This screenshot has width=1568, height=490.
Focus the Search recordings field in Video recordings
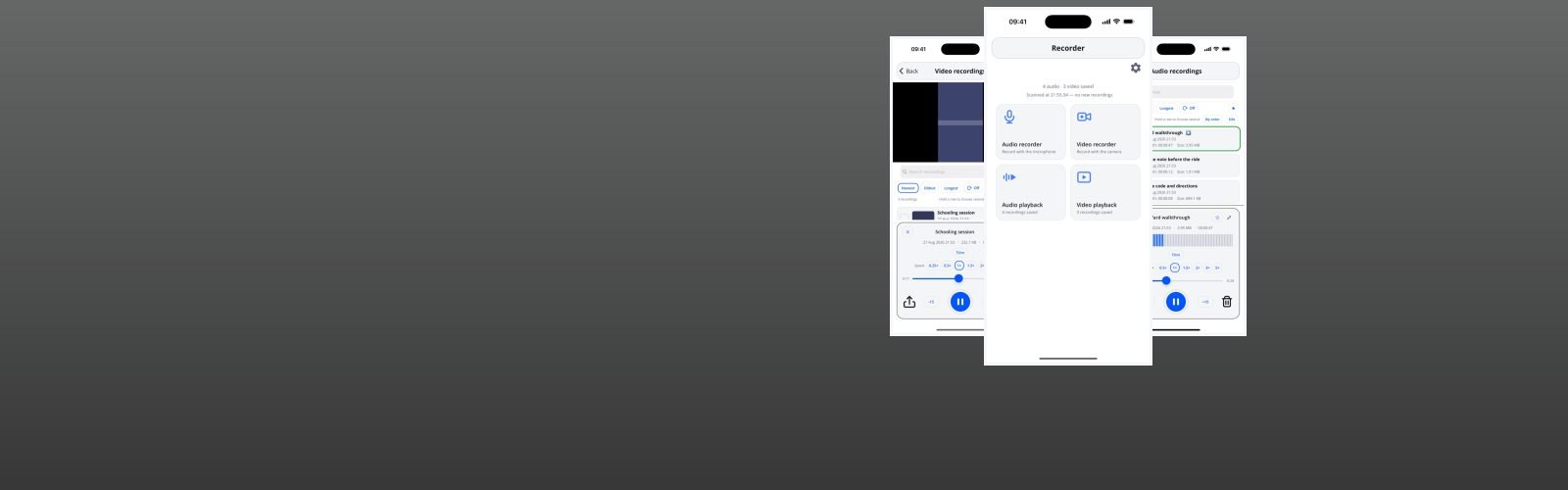[940, 171]
